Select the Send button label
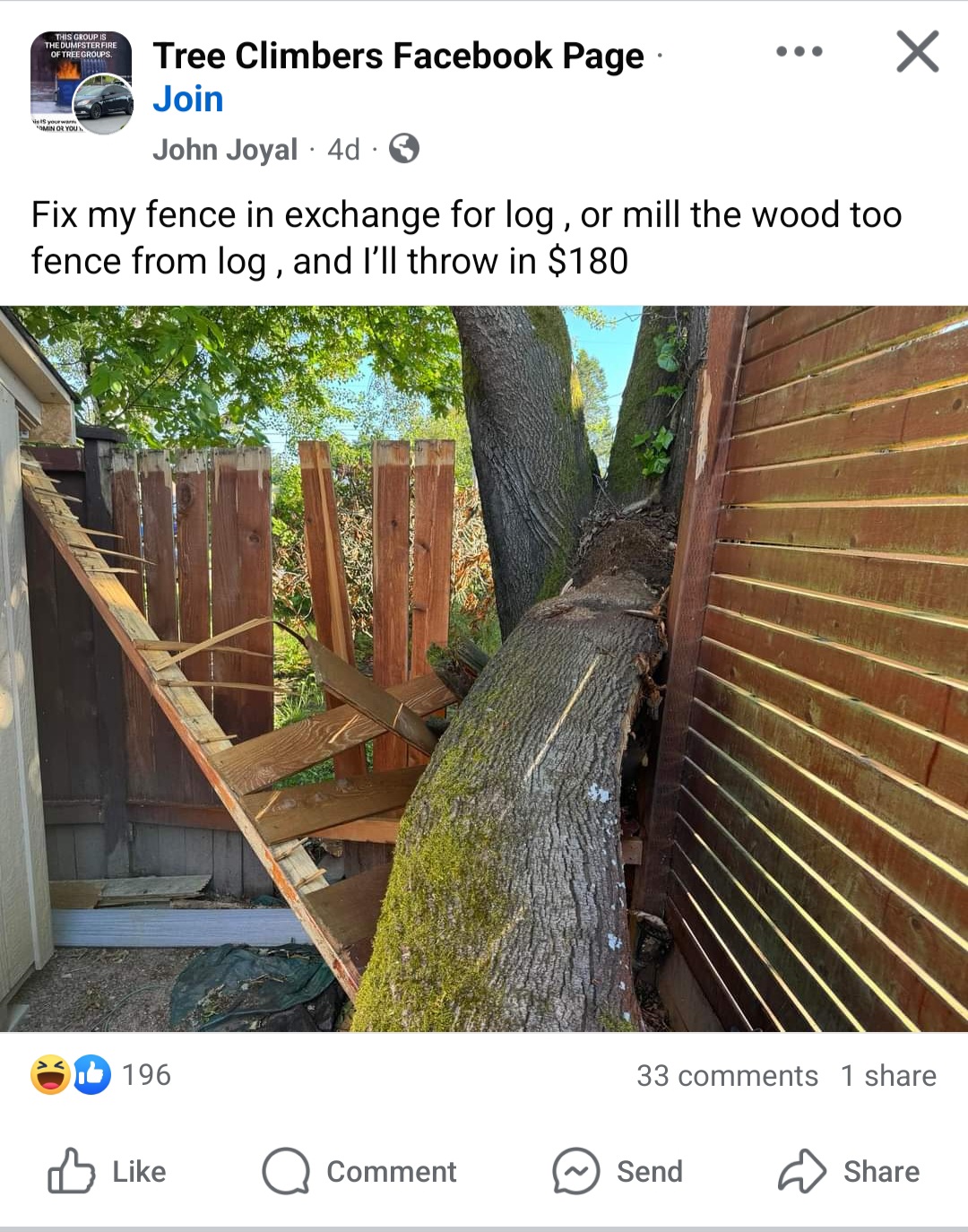This screenshot has width=968, height=1232. (x=650, y=1171)
